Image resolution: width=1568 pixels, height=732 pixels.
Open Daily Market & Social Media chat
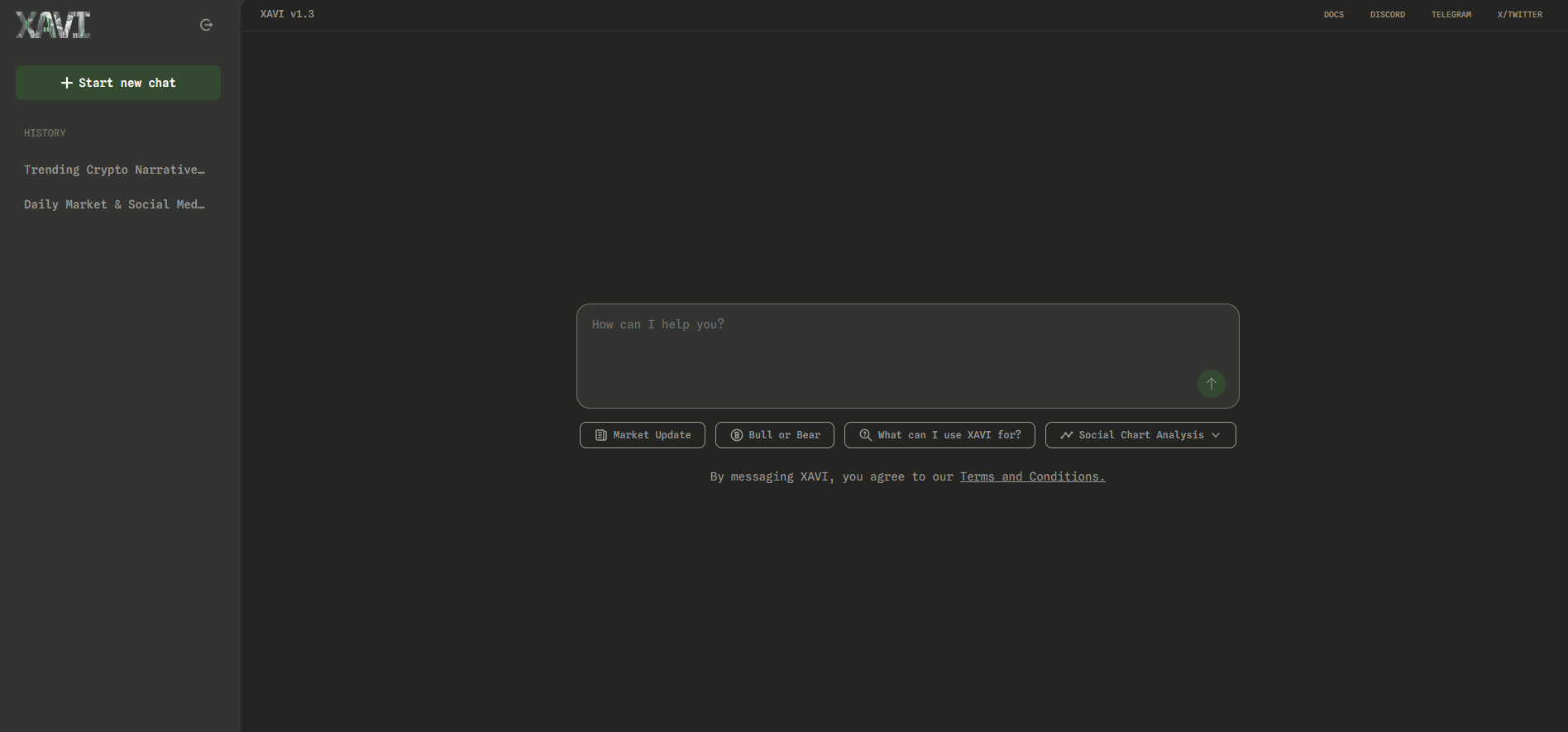pos(115,204)
